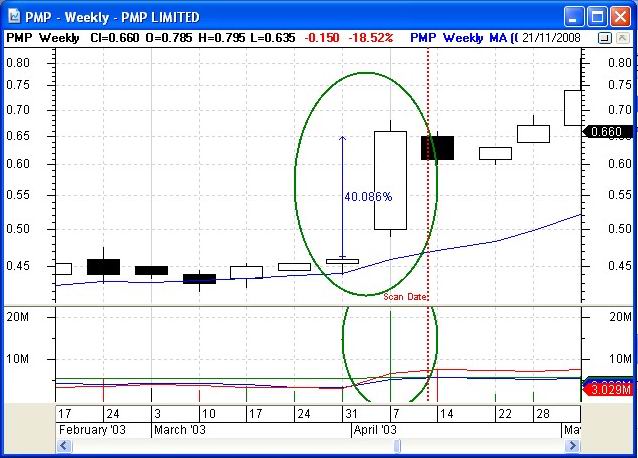Click the black candlestick for week of March 10

point(199,279)
